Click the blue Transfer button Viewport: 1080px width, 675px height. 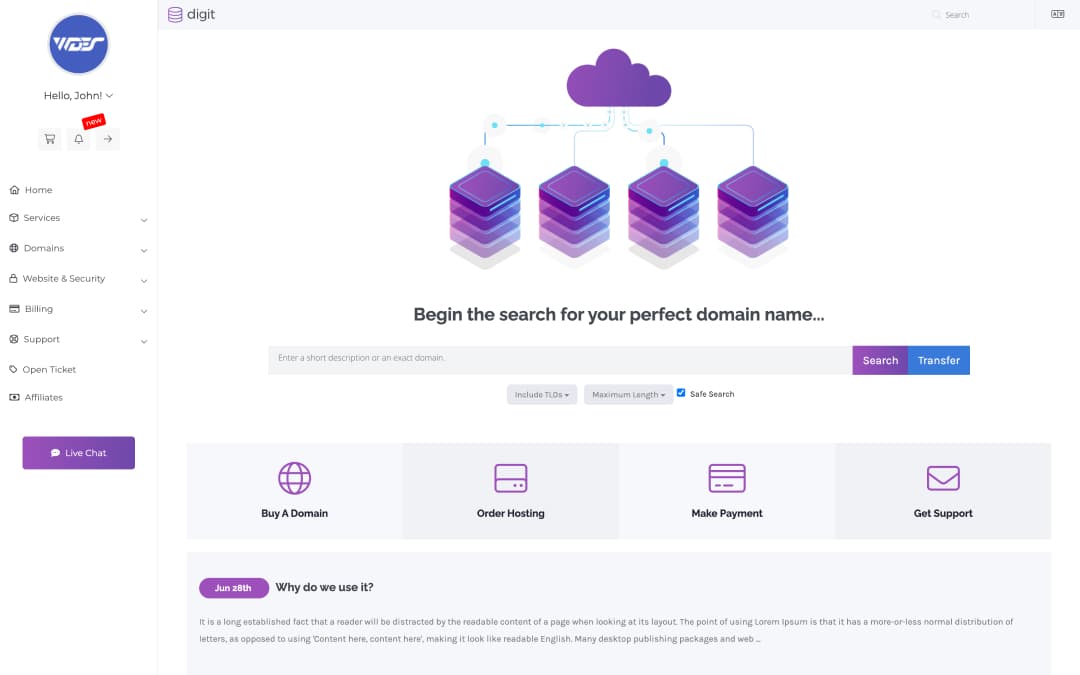[x=939, y=360]
